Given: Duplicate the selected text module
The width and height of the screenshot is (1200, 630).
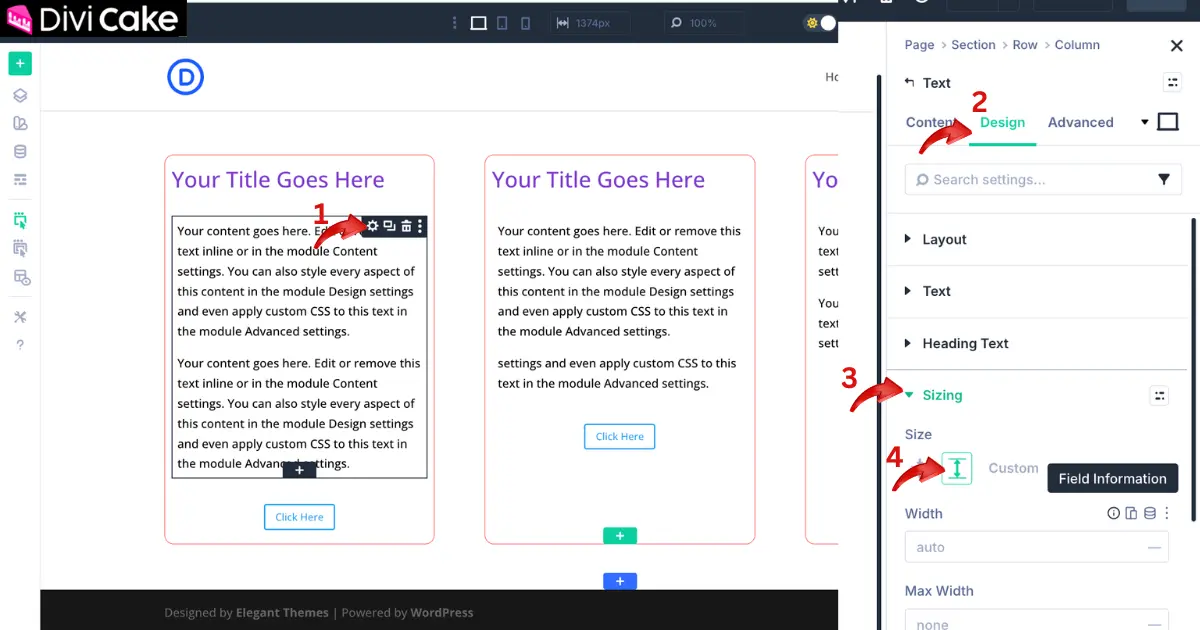Looking at the screenshot, I should click(x=390, y=227).
